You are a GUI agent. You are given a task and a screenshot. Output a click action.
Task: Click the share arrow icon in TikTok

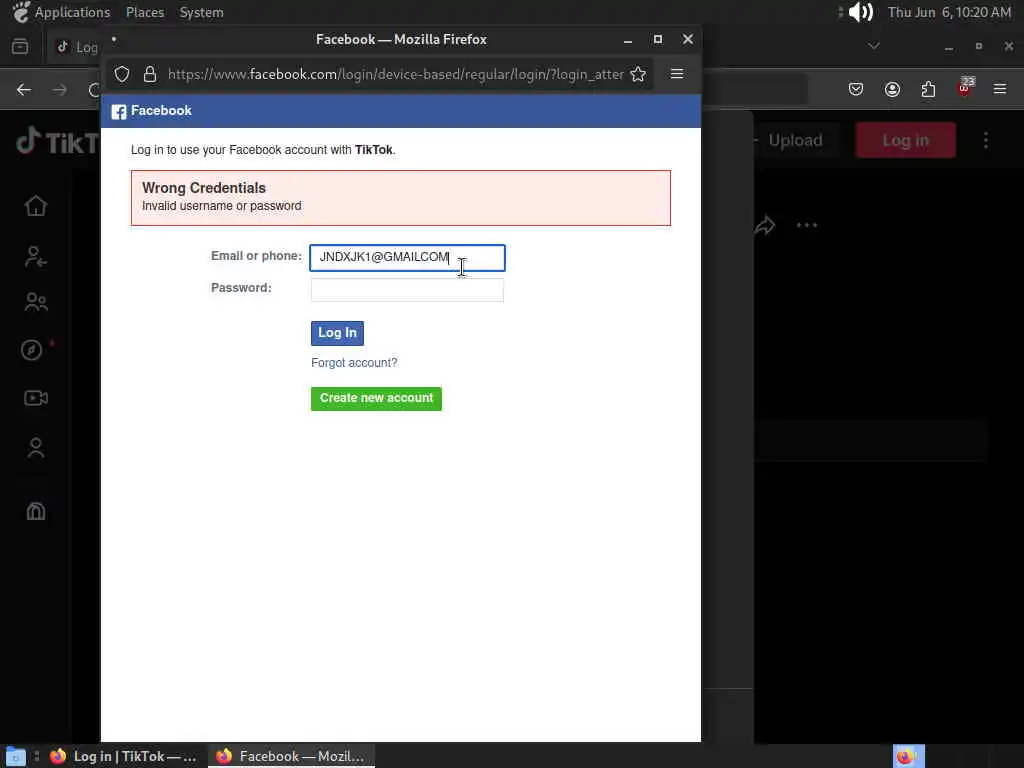(765, 225)
